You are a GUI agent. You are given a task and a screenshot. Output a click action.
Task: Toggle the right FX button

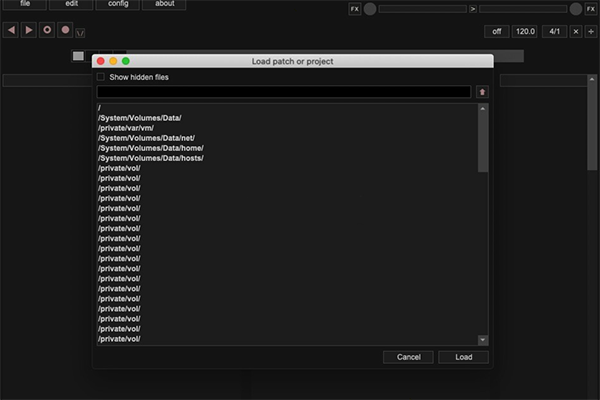pos(591,9)
